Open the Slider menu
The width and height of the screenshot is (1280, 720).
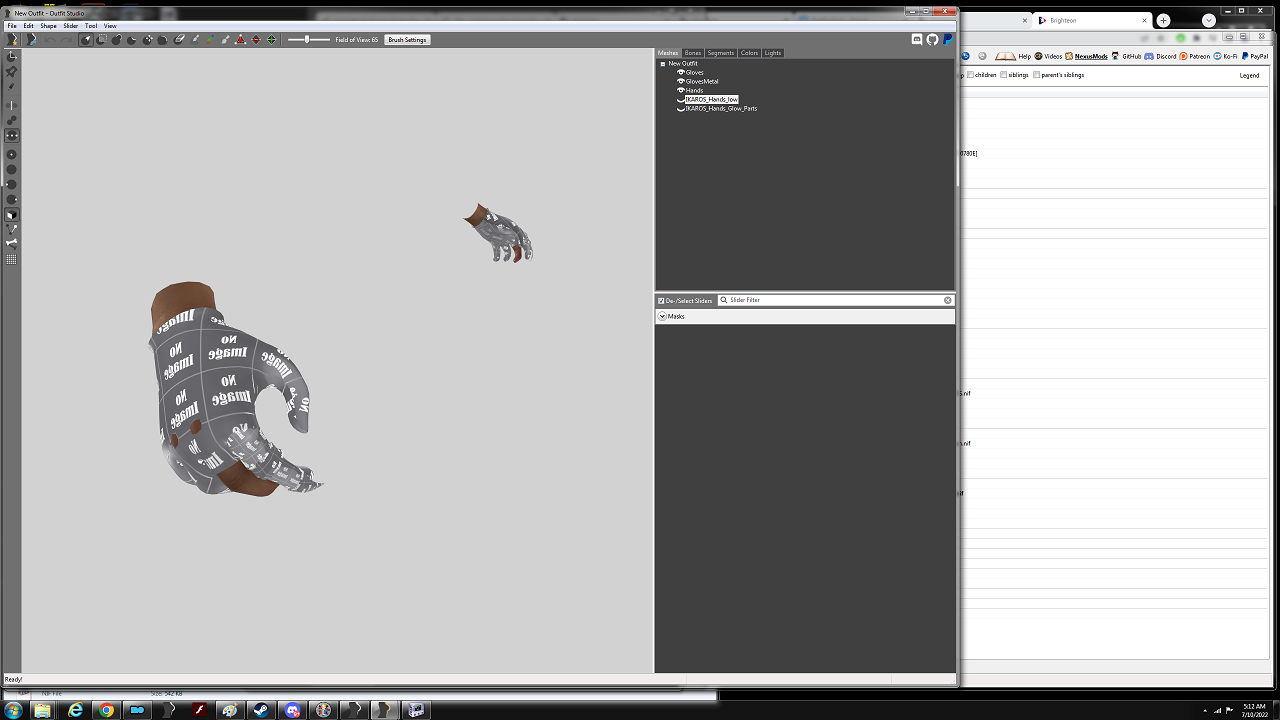[x=71, y=26]
